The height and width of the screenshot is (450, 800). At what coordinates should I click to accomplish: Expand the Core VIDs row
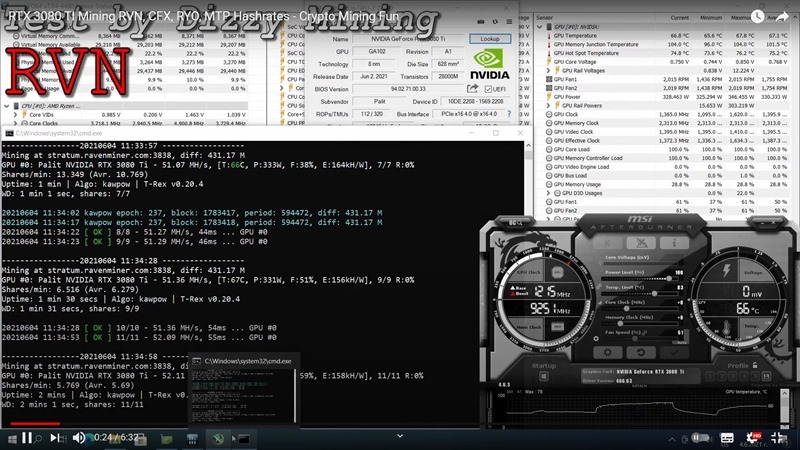tap(15, 115)
